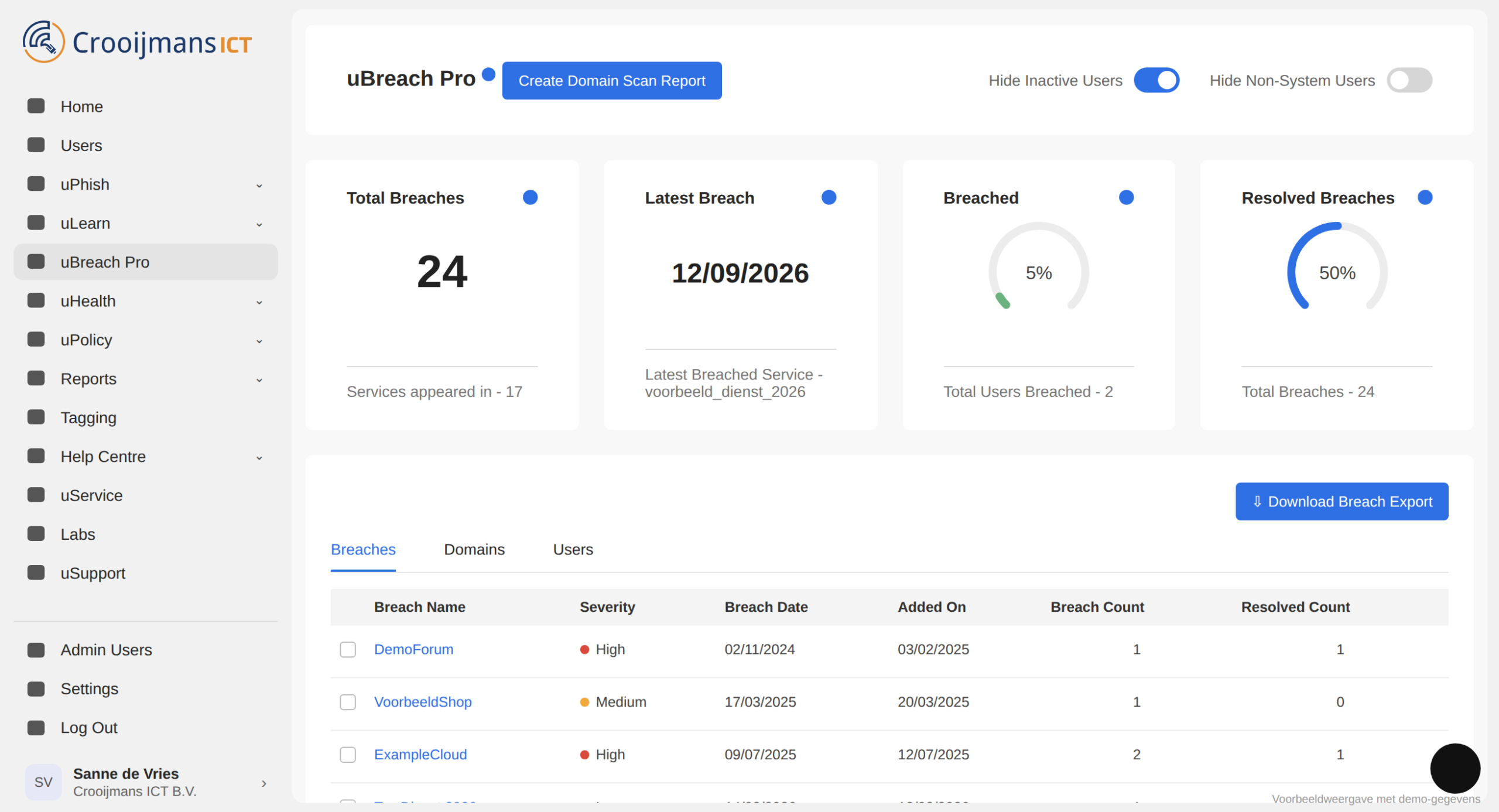Click the uHealth sidebar icon
The image size is (1499, 812).
[x=36, y=300]
